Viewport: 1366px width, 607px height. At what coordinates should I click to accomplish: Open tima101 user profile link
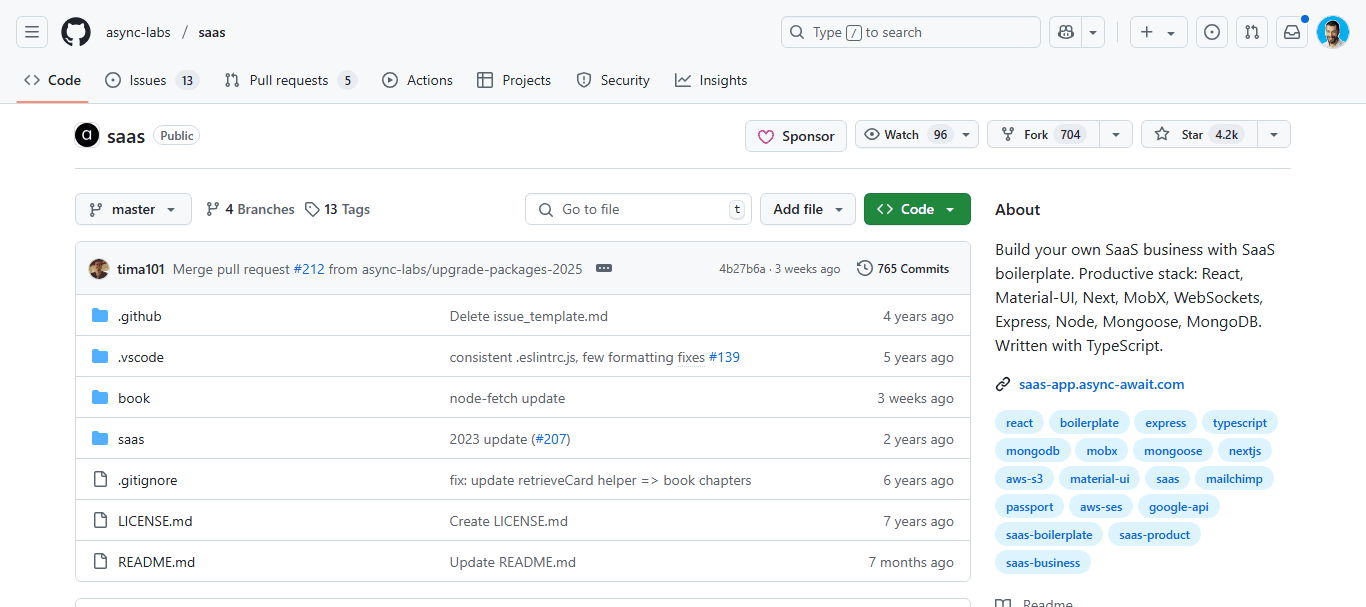140,268
